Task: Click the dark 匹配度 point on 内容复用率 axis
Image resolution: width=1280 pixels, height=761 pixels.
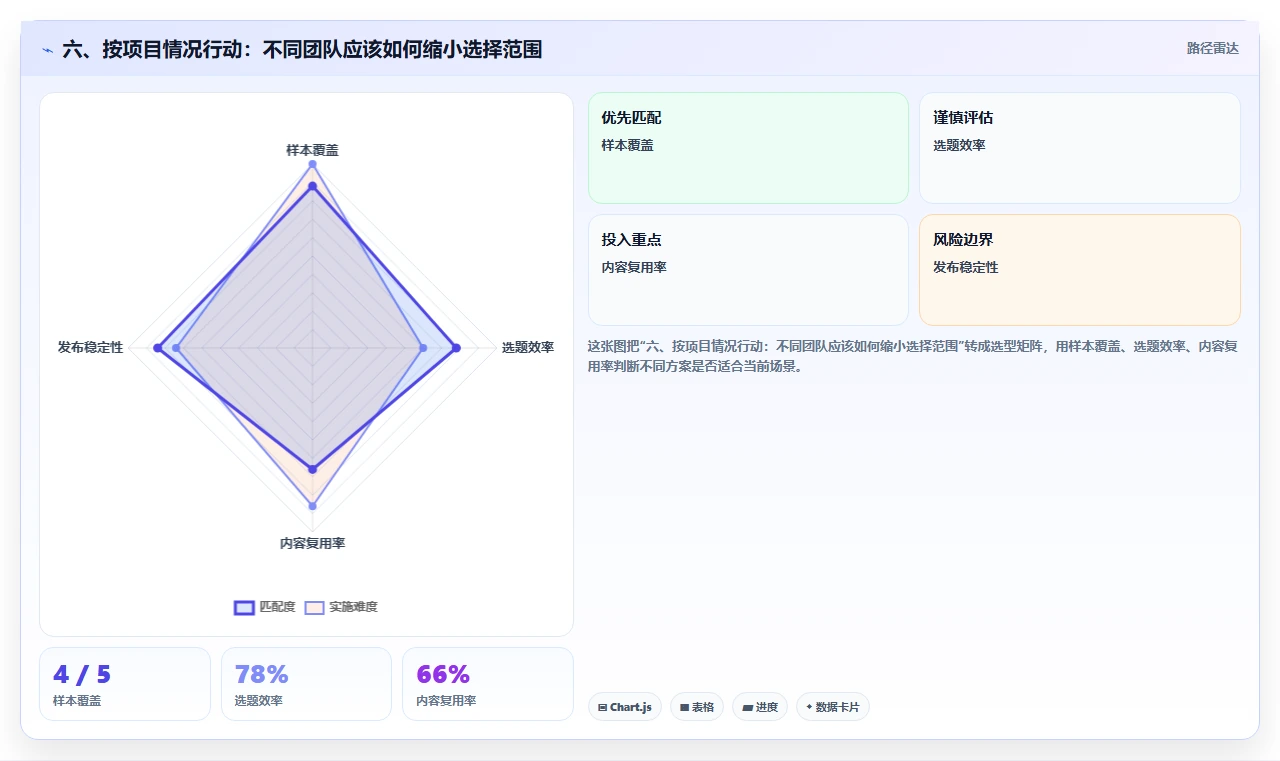Action: point(312,468)
